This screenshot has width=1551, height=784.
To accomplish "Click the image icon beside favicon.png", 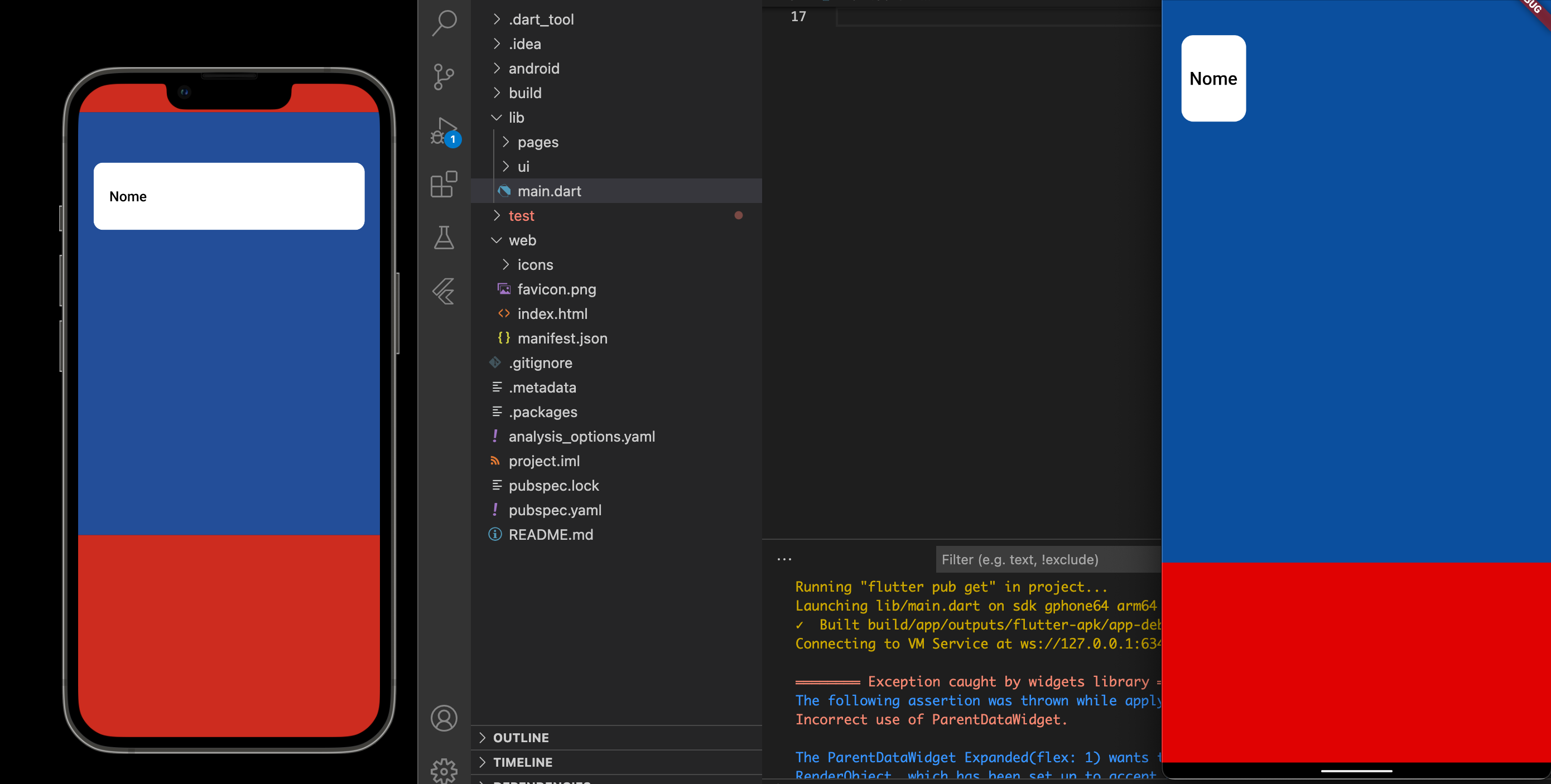I will (504, 289).
